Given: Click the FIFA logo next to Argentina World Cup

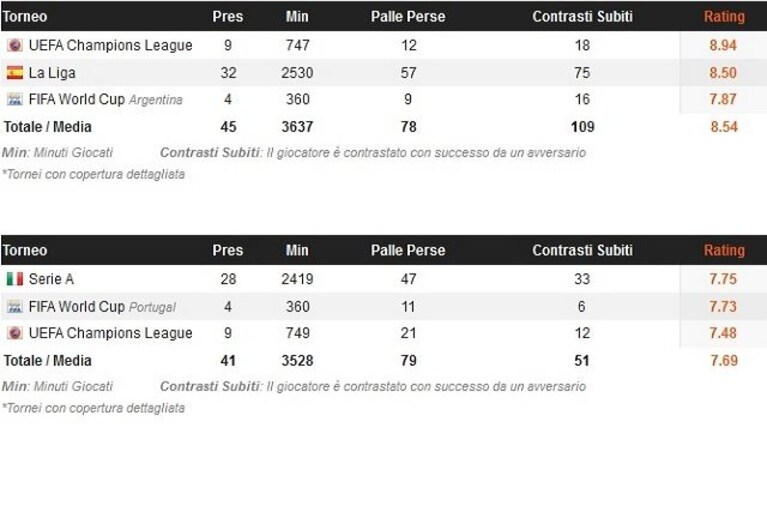Looking at the screenshot, I should pos(15,99).
